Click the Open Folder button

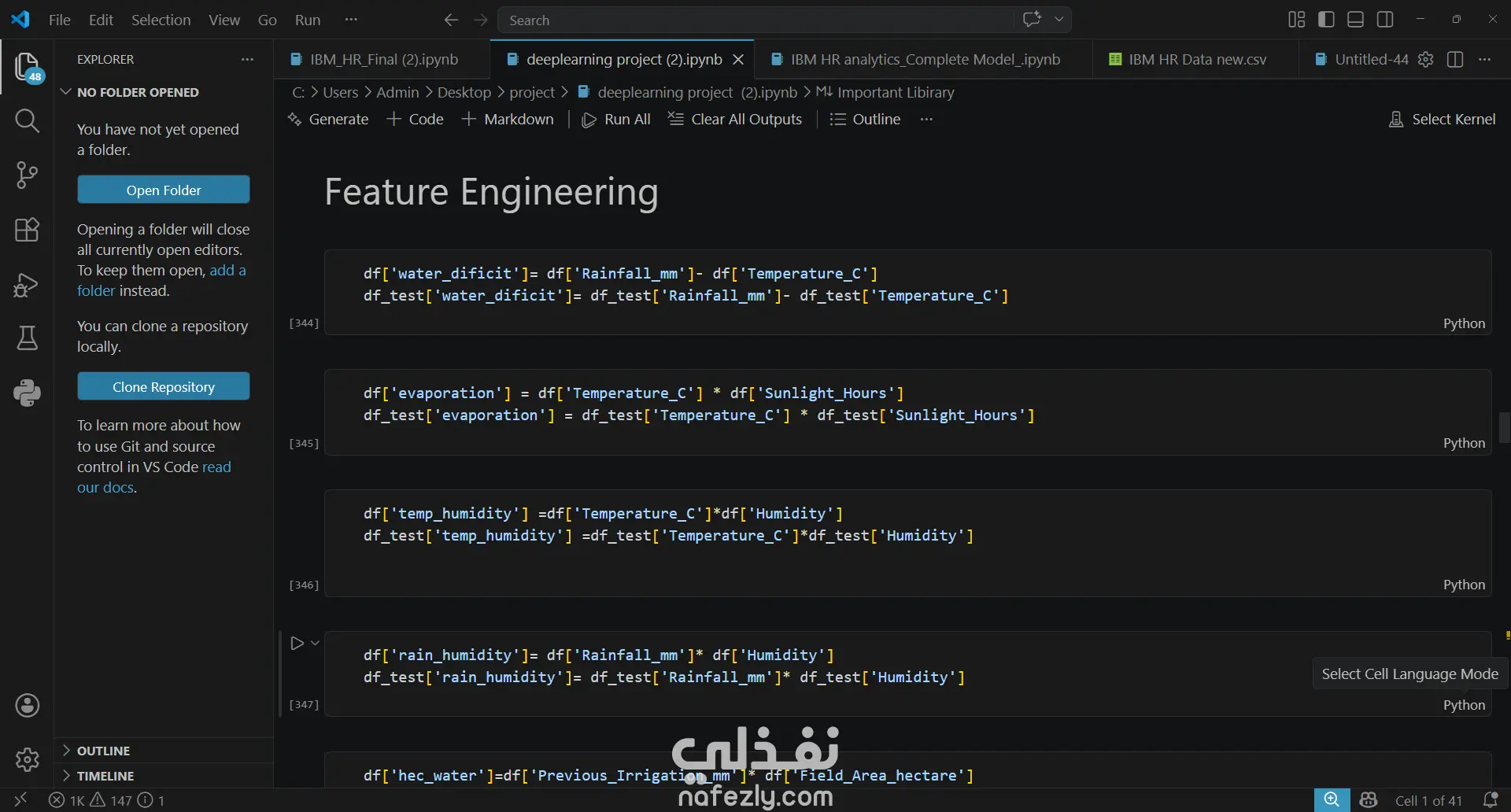point(164,190)
